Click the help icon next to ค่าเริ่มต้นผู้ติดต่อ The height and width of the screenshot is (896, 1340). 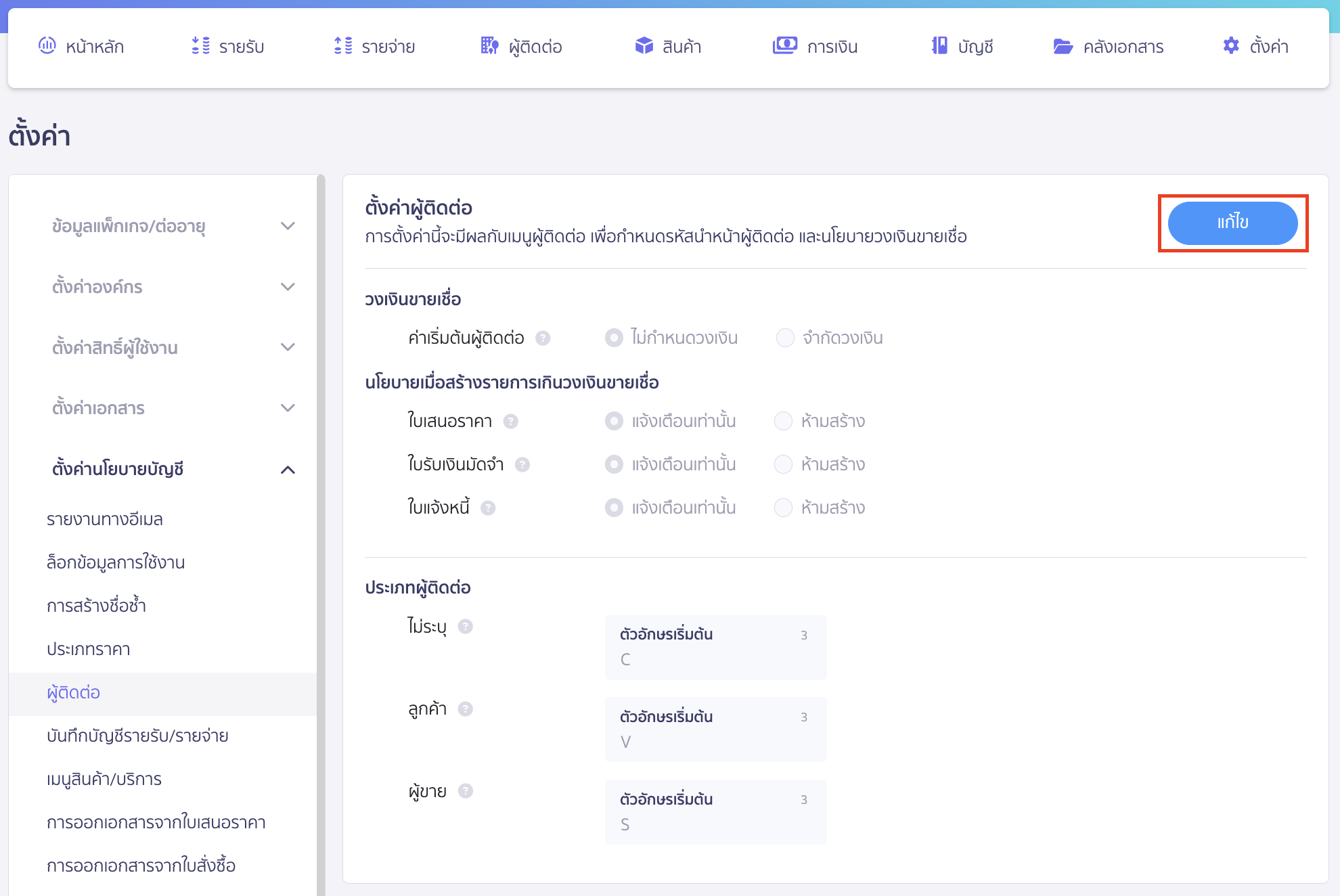(543, 338)
